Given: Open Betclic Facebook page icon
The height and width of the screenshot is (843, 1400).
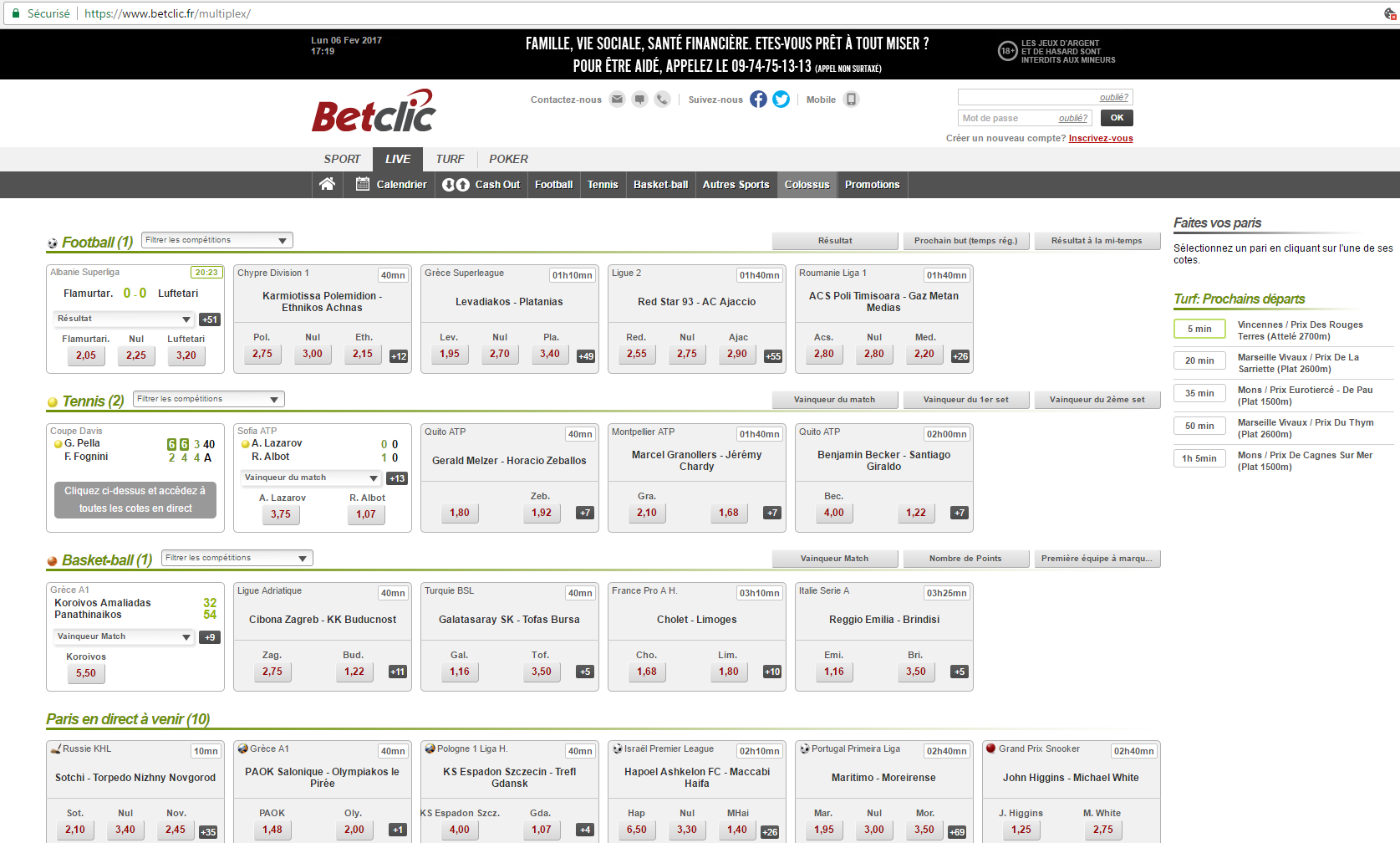Looking at the screenshot, I should 758,99.
